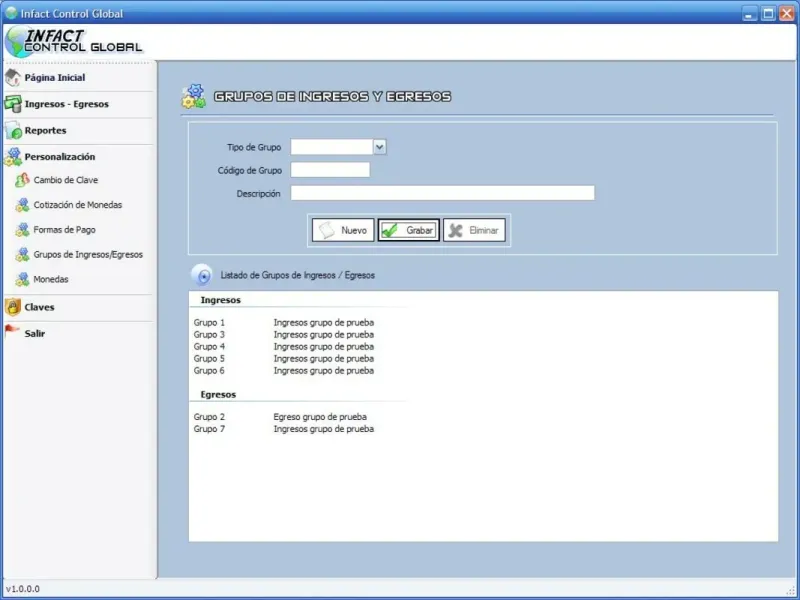
Task: Click the icon next to Grupos de Ingresos/Egresos
Action: (22, 255)
